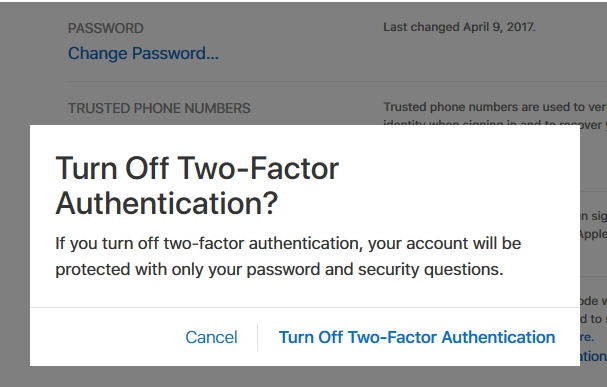
Task: Click the truncated Apple text behind dialog
Action: [593, 234]
